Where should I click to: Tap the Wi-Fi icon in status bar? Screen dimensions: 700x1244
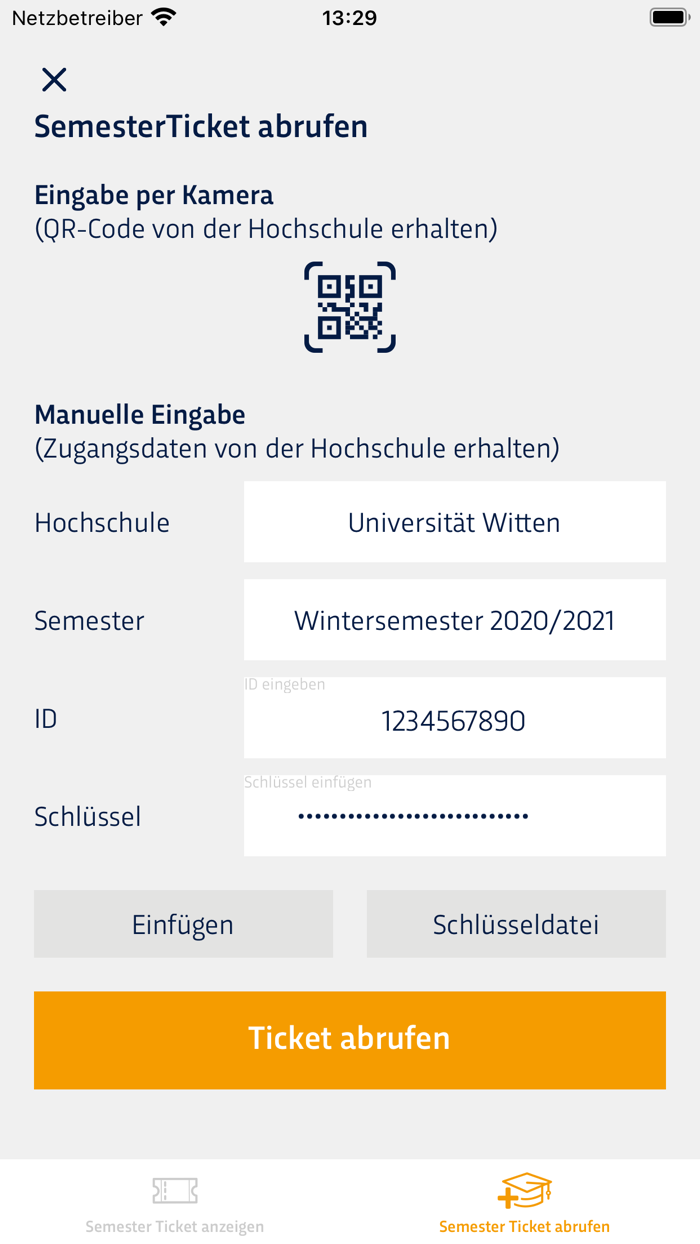tap(163, 18)
